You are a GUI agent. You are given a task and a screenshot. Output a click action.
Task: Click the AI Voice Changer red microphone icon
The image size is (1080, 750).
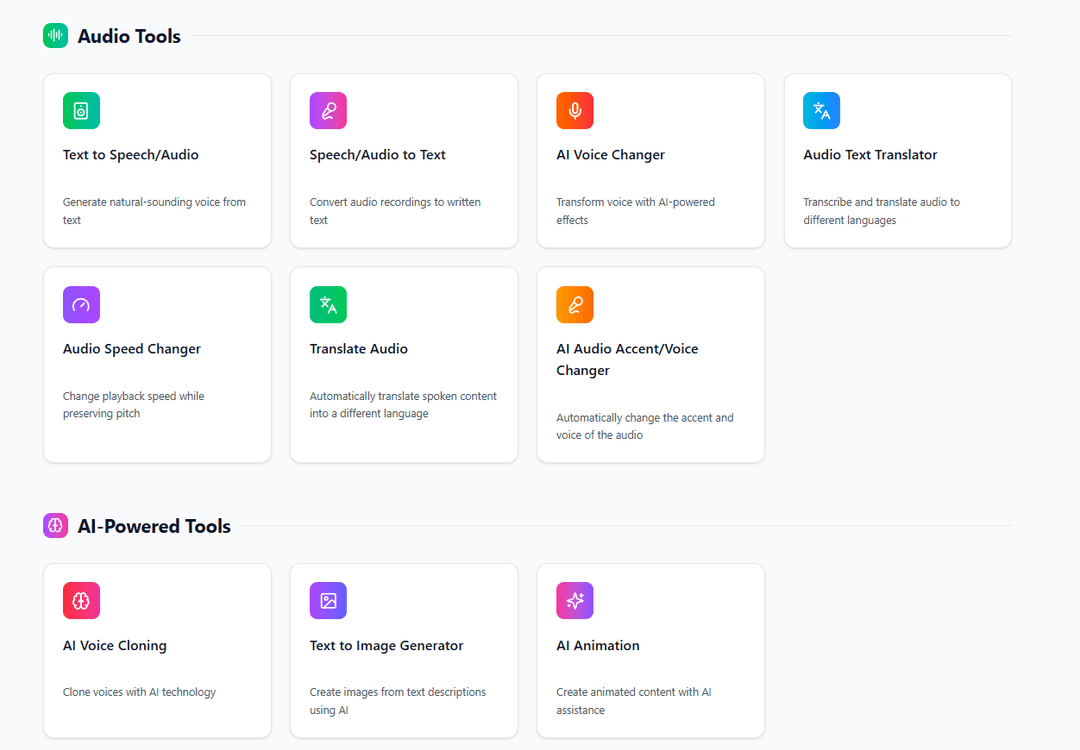(x=575, y=110)
